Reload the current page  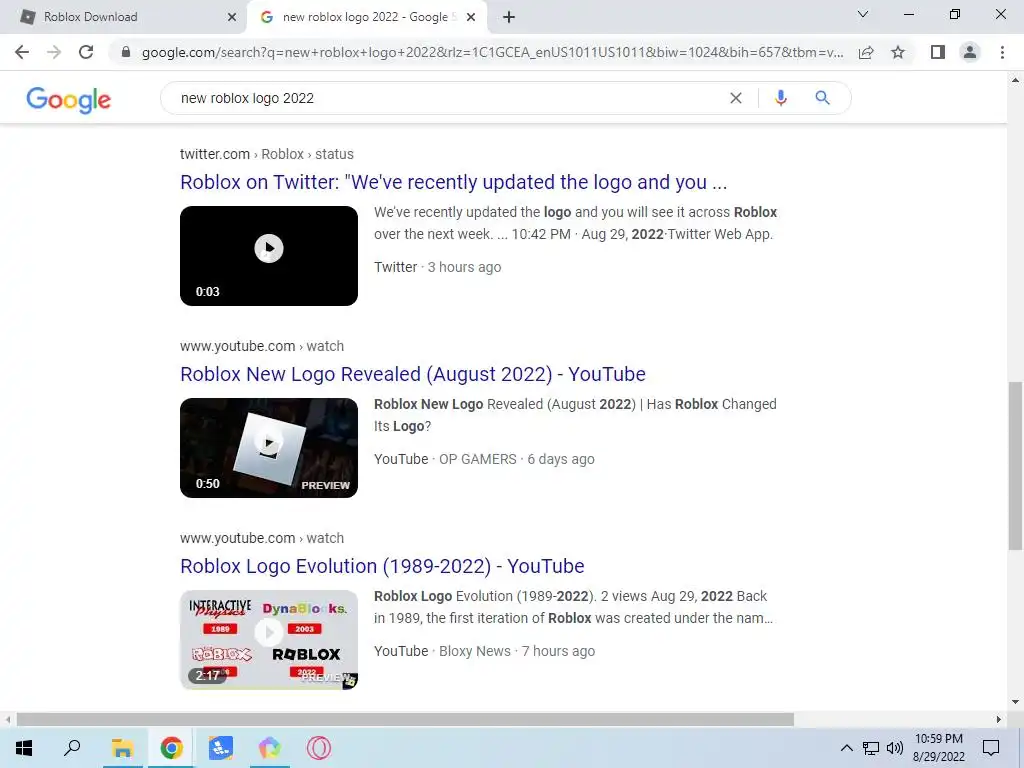pyautogui.click(x=86, y=52)
